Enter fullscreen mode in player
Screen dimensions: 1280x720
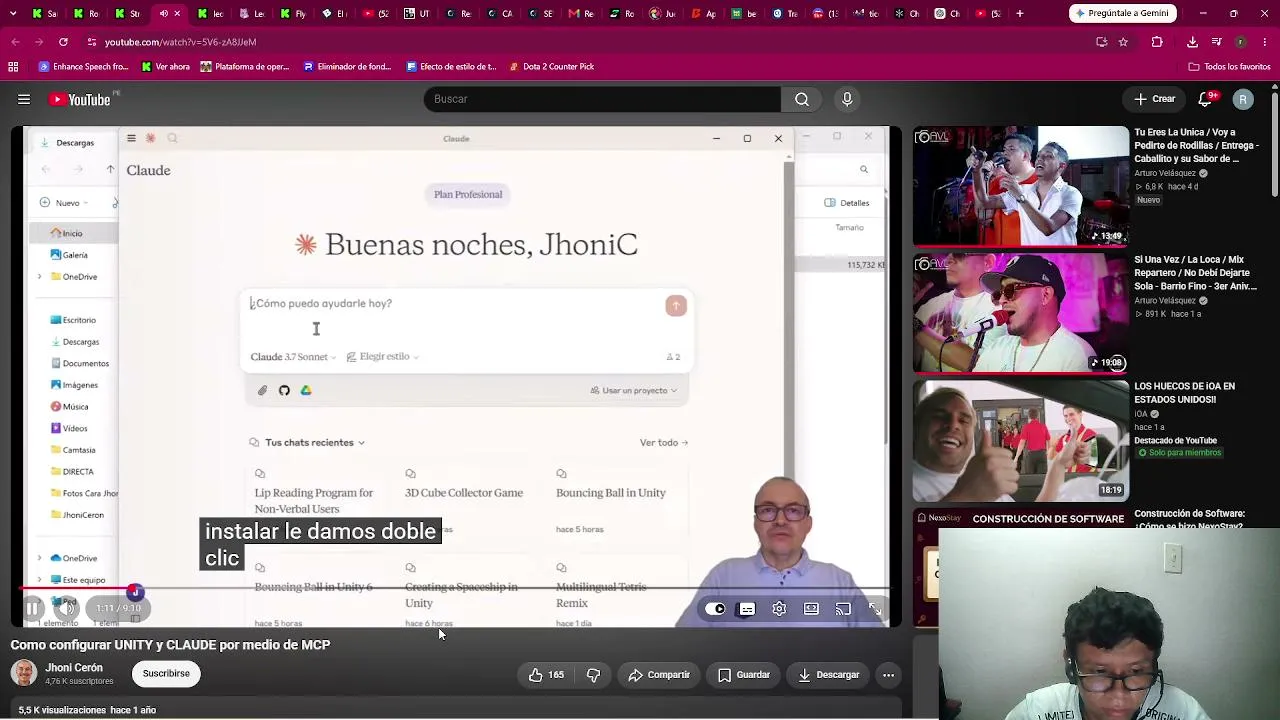pos(875,608)
